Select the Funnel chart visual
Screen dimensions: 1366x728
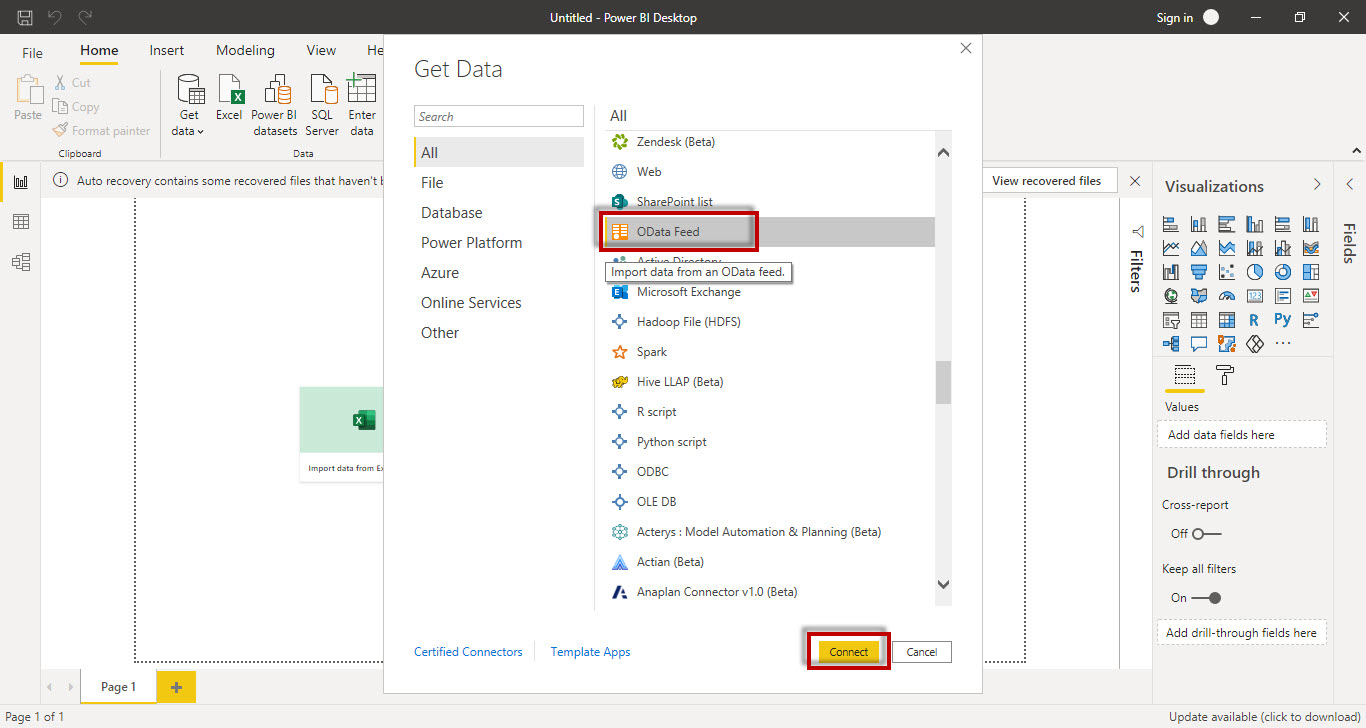tap(1199, 271)
